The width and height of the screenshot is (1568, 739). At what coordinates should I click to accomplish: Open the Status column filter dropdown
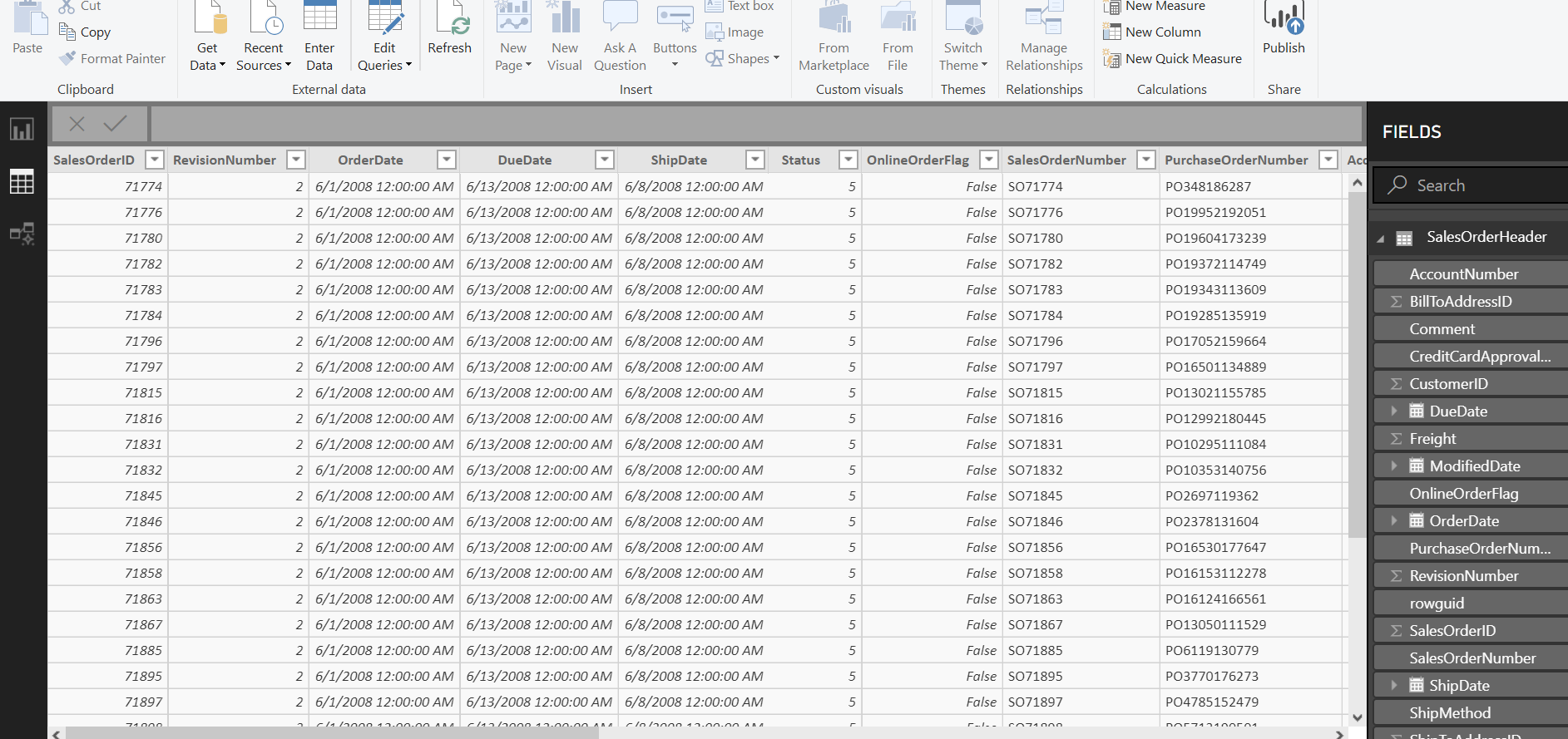[848, 160]
